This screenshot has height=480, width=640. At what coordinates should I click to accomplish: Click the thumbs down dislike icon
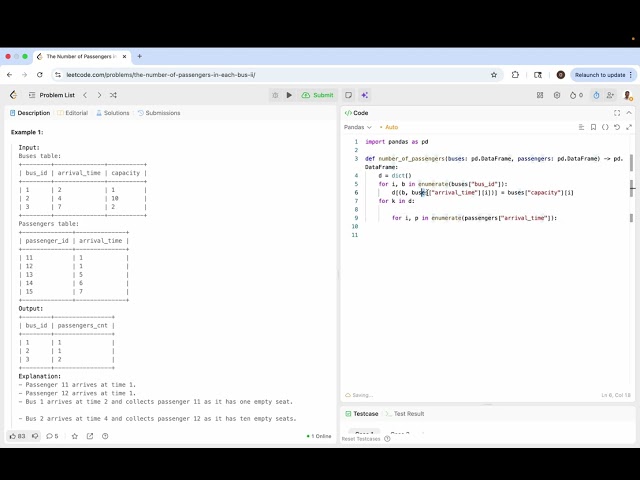[x=35, y=436]
